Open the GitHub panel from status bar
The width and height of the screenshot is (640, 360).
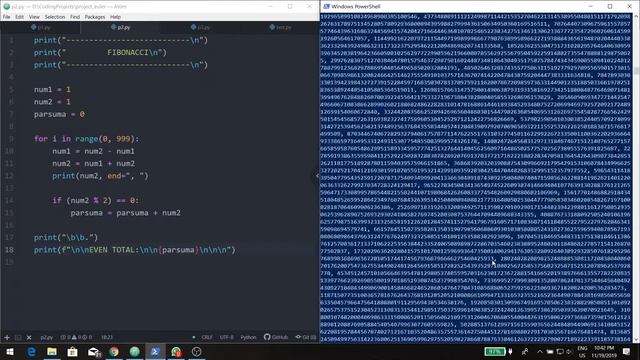pos(276,337)
